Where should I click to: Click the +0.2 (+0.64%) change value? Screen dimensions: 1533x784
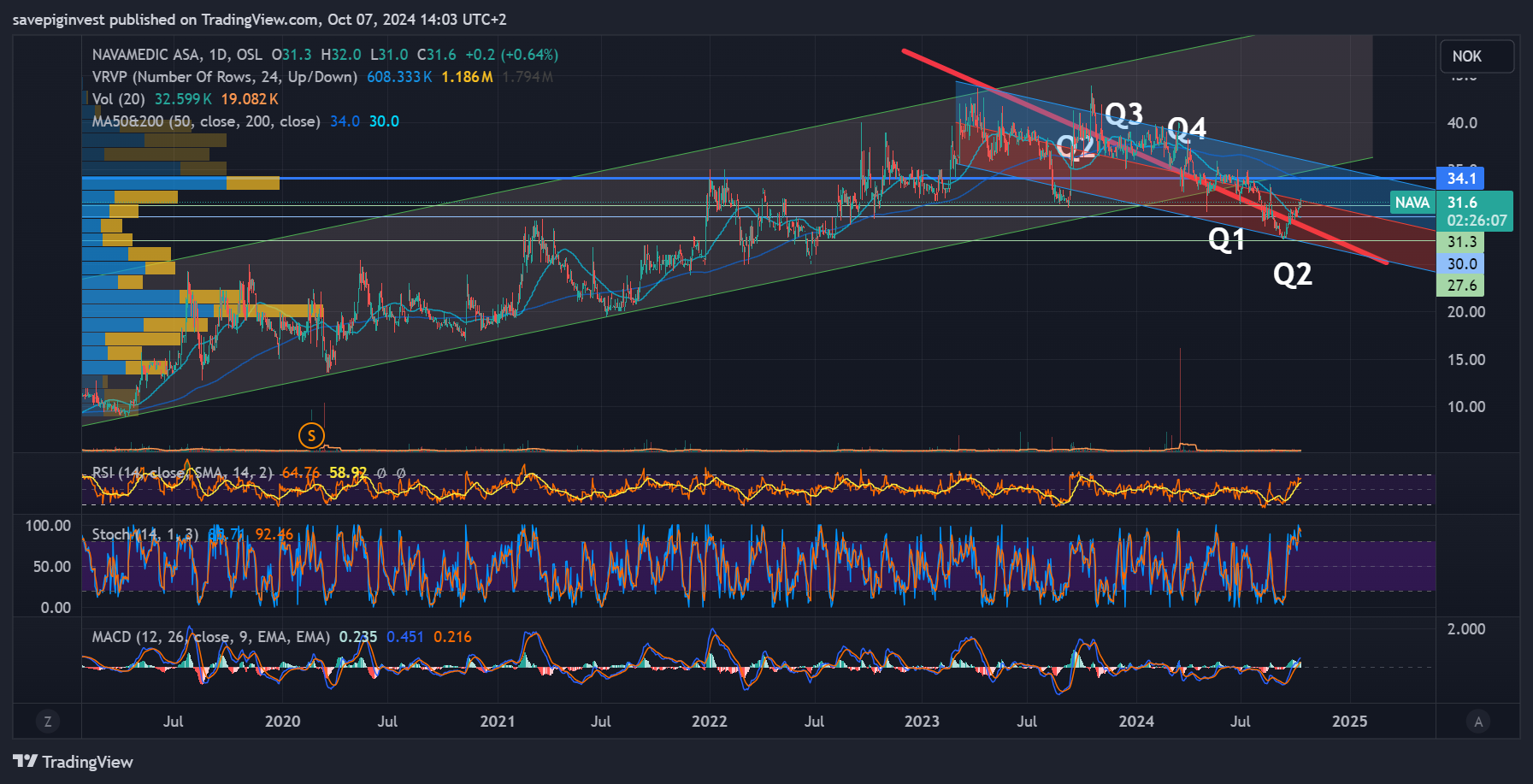click(x=511, y=55)
